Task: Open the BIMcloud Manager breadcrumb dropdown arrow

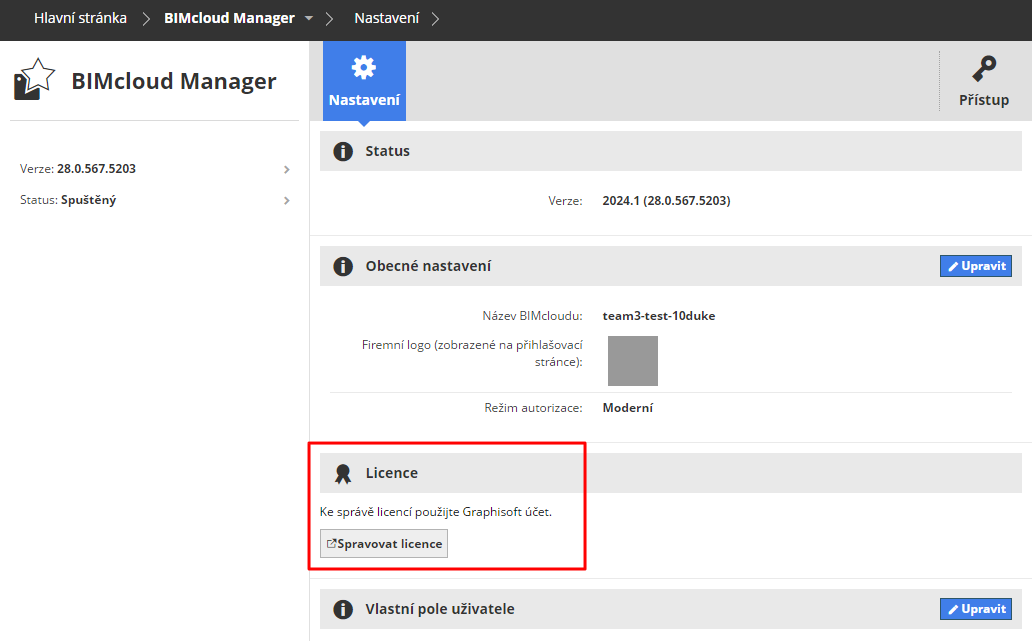Action: coord(309,19)
